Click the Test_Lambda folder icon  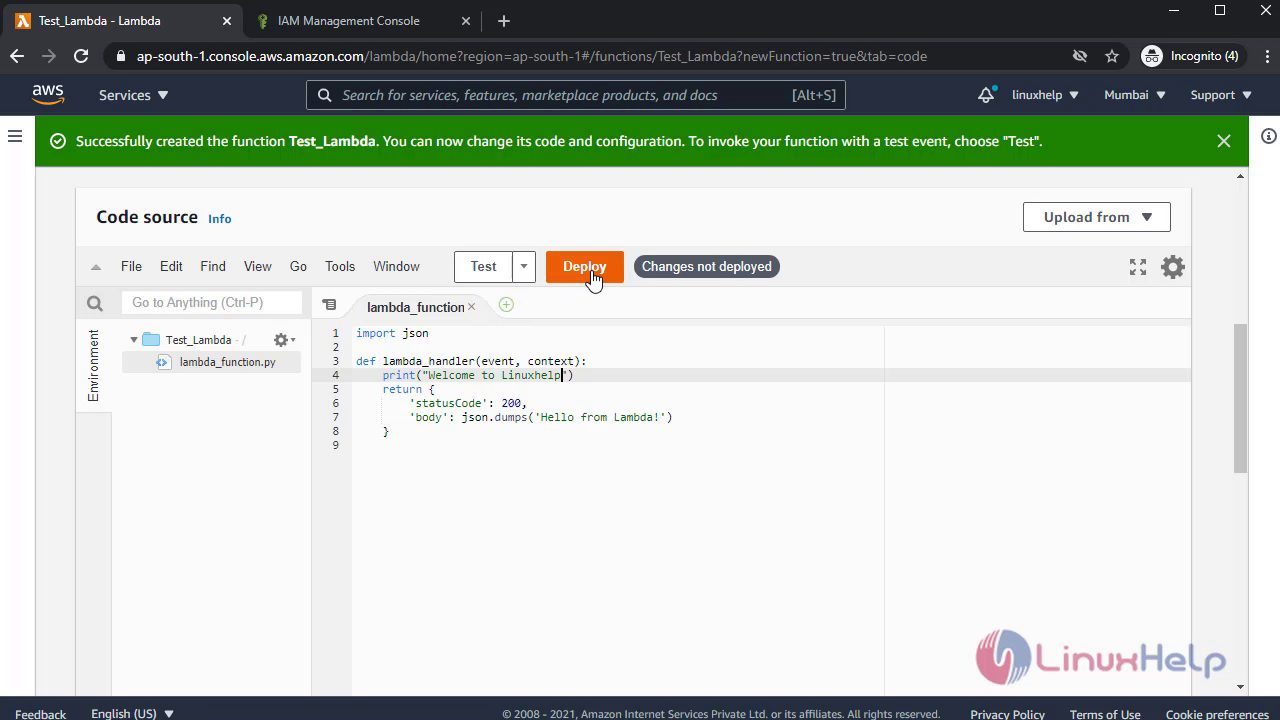coord(151,340)
